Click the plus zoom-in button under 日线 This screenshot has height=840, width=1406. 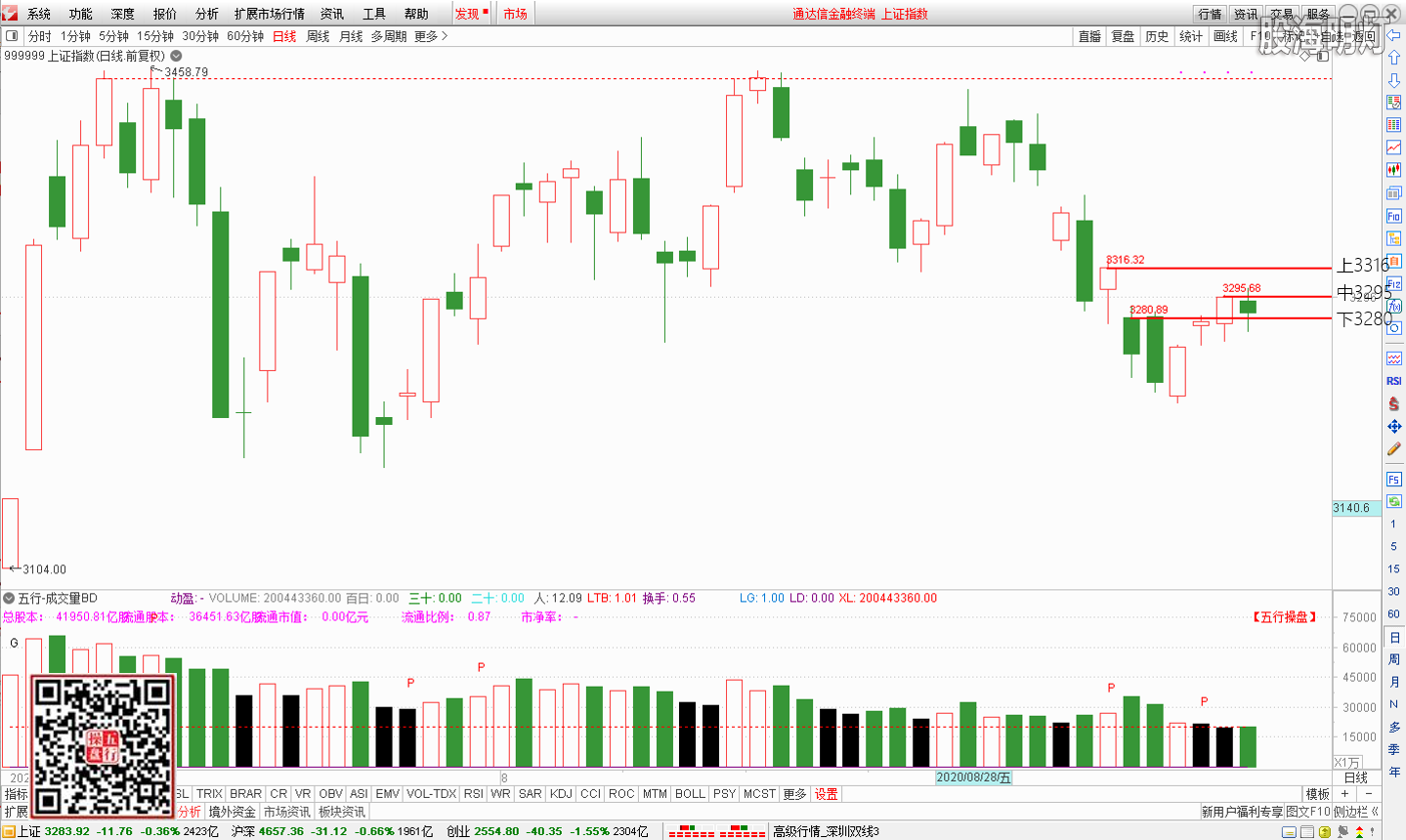pyautogui.click(x=1344, y=794)
